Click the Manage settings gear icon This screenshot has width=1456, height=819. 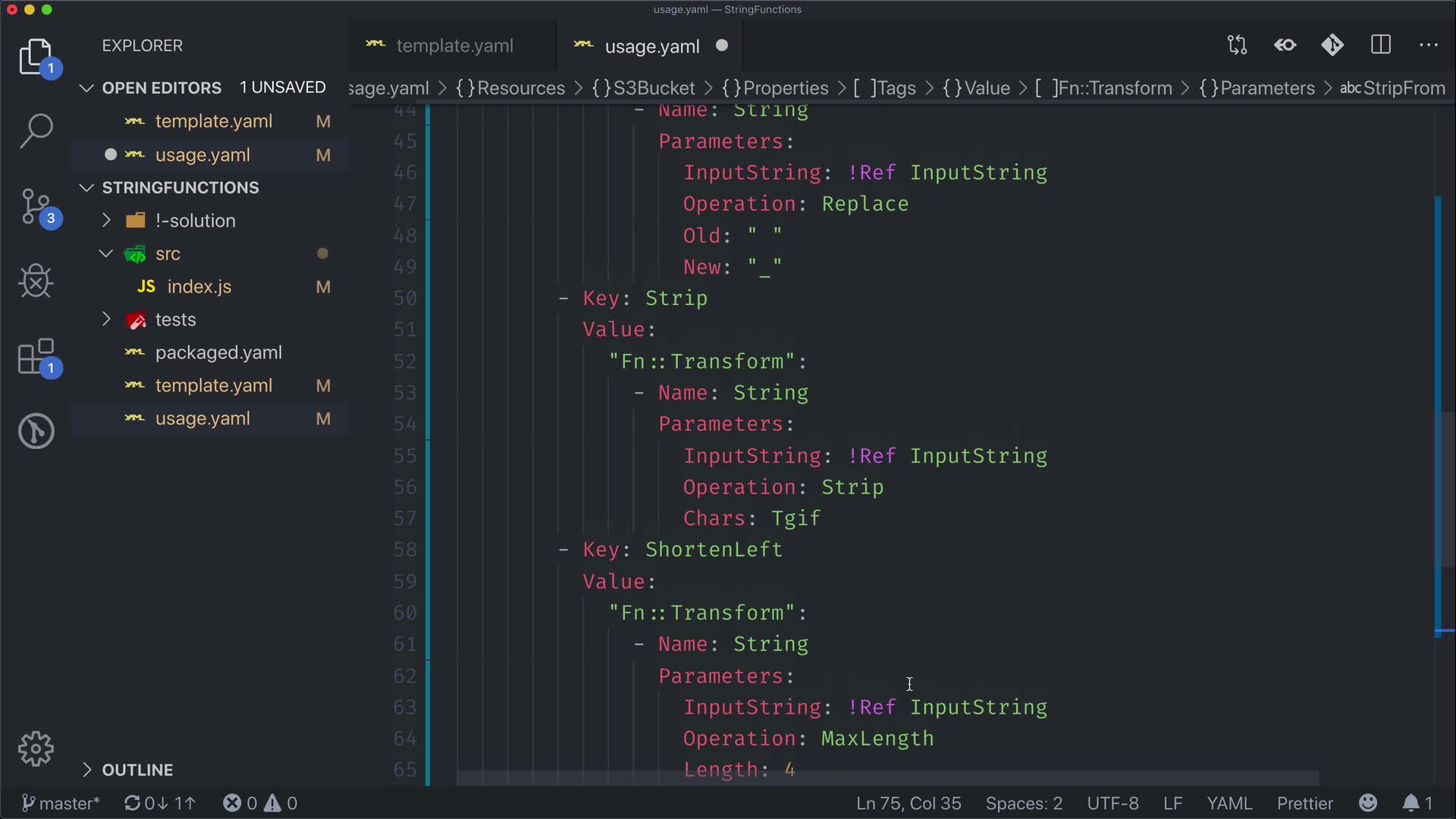point(36,749)
